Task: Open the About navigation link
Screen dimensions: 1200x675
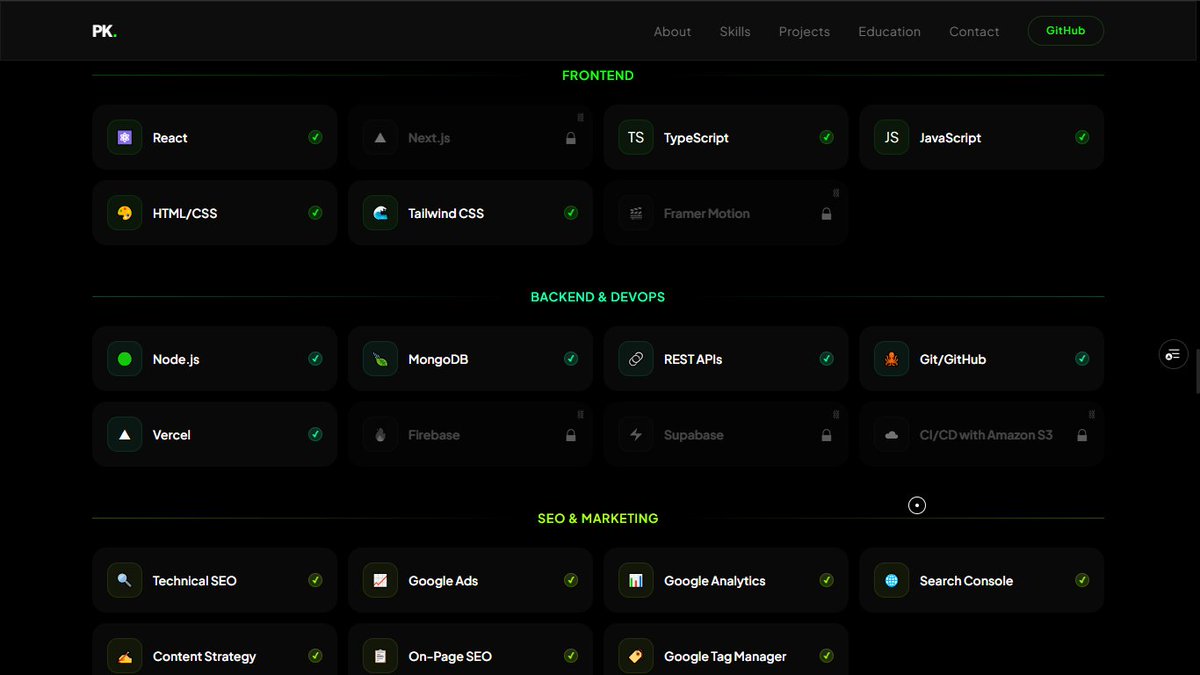Action: 672,31
